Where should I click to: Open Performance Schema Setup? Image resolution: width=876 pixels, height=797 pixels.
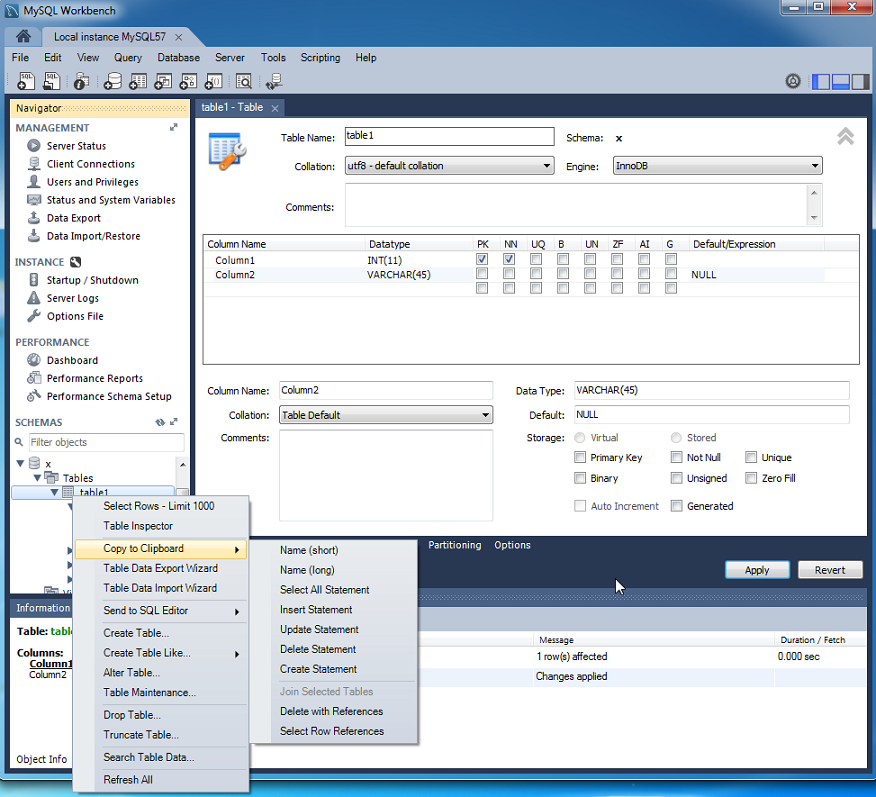tap(109, 396)
